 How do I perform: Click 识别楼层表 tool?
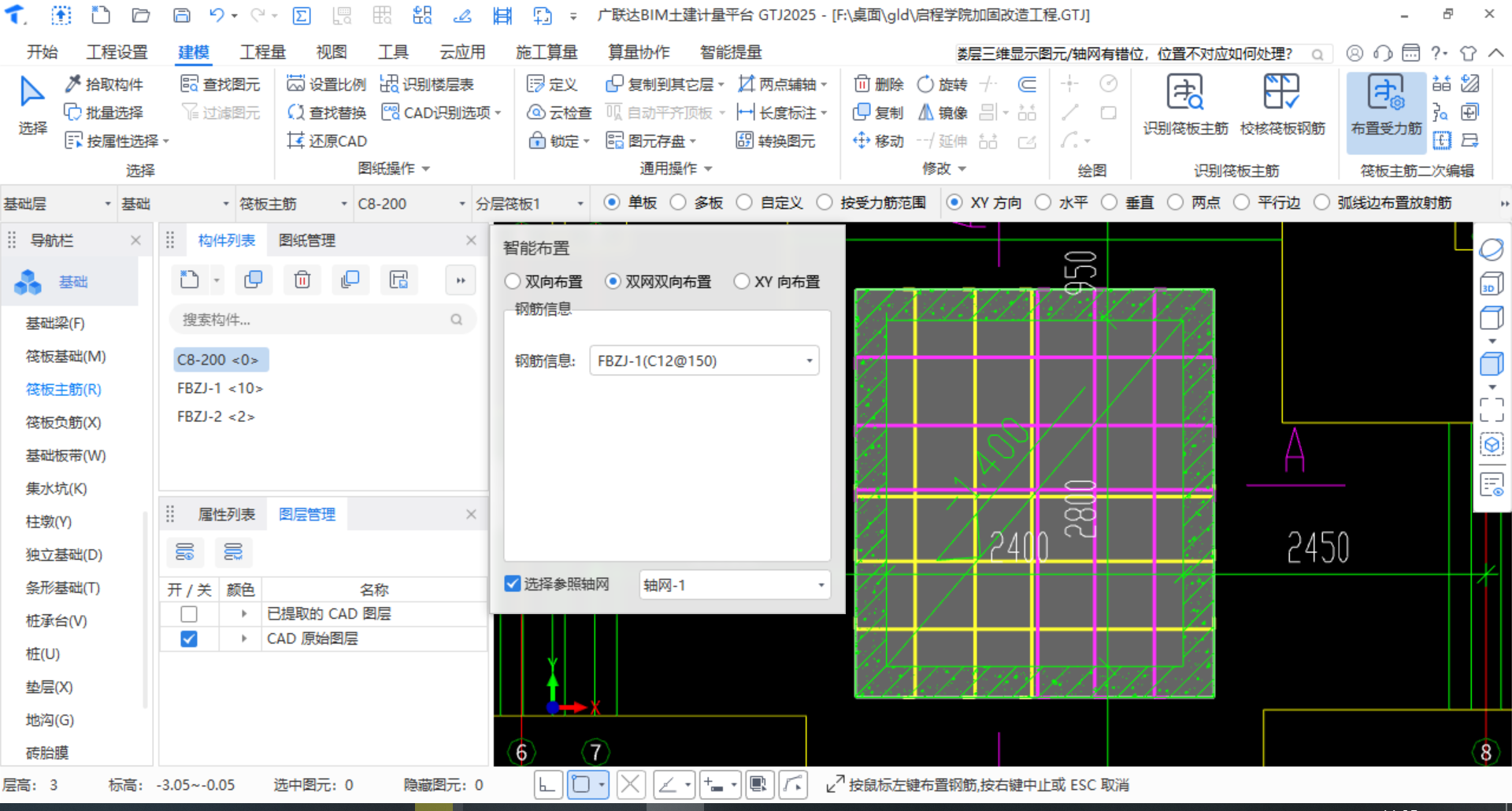click(427, 84)
